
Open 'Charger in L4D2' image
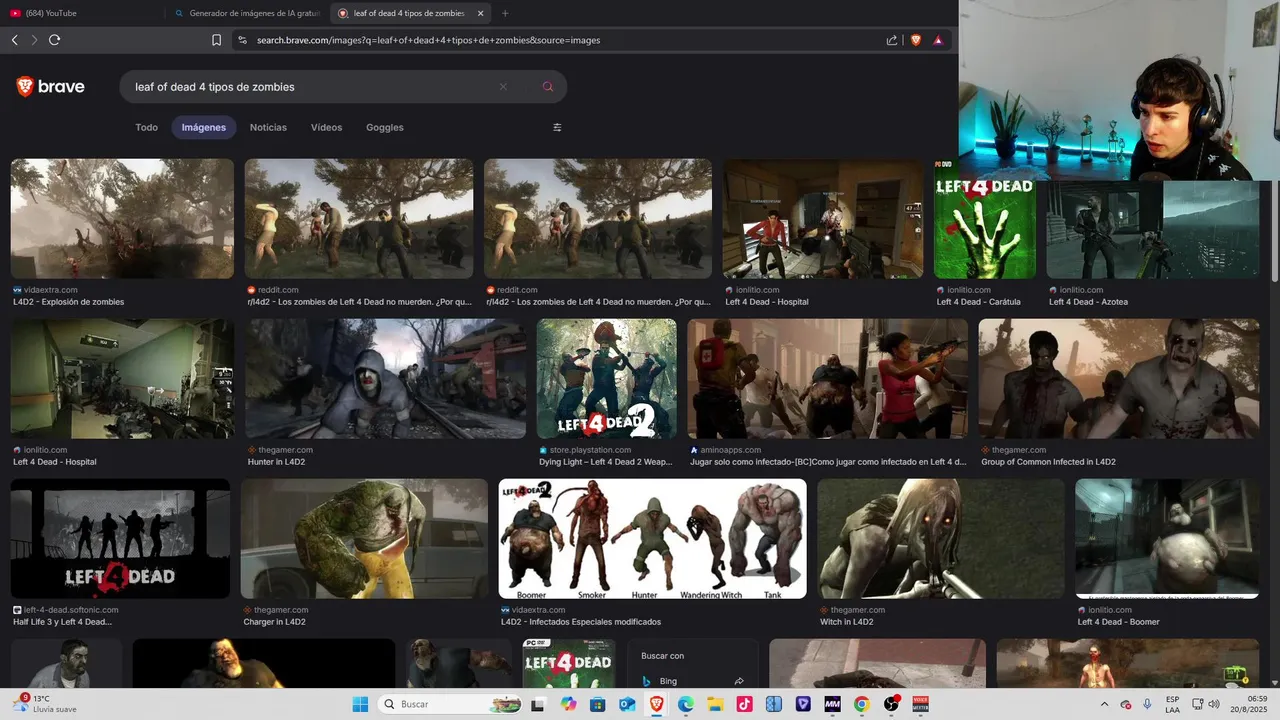[364, 538]
